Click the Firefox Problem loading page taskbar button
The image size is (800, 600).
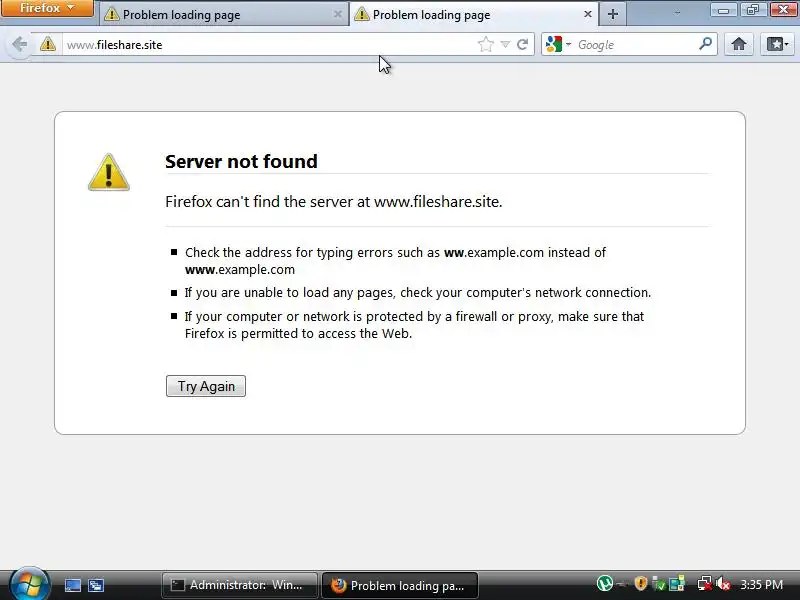pos(399,585)
